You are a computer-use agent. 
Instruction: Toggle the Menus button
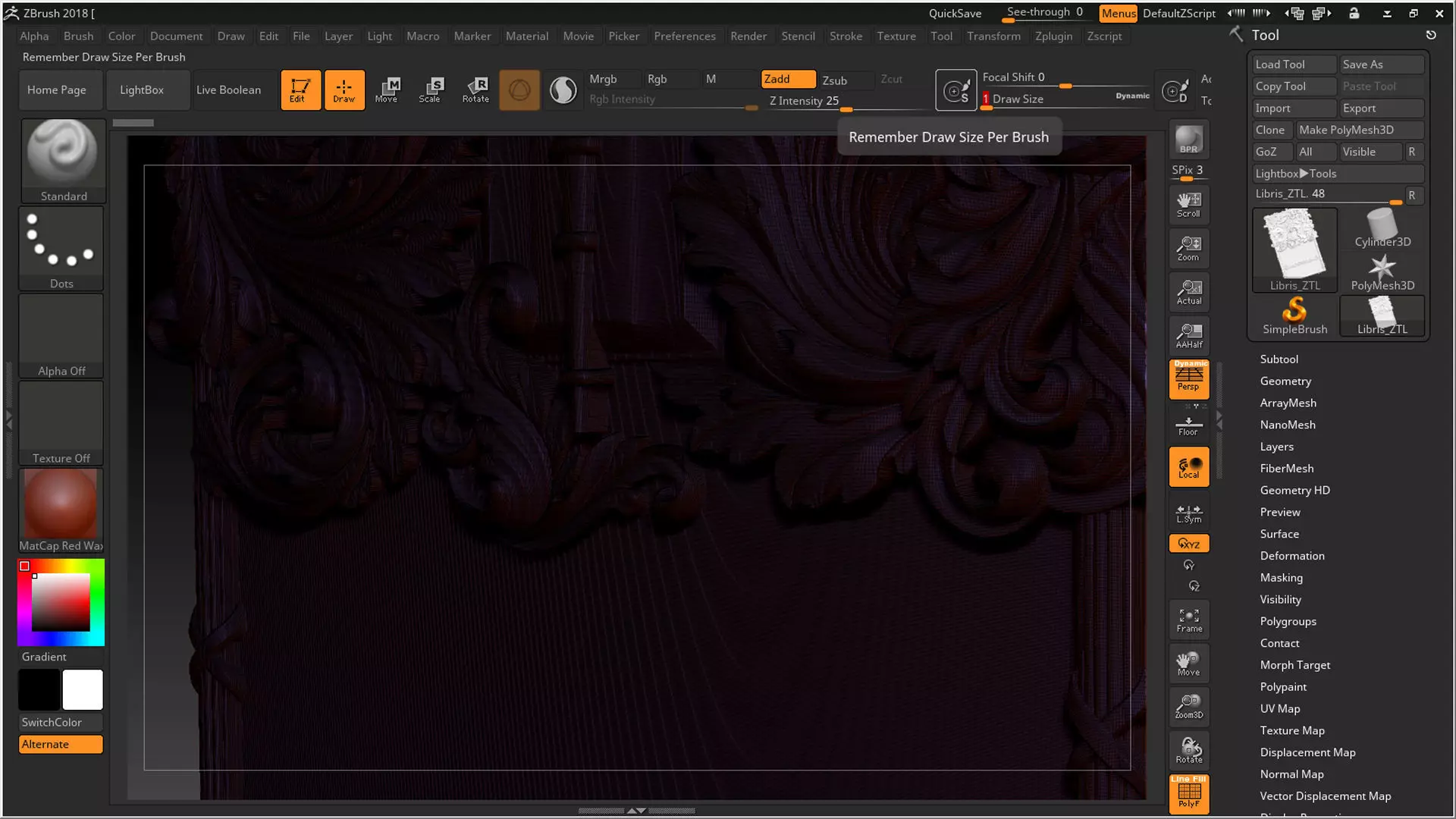point(1118,13)
